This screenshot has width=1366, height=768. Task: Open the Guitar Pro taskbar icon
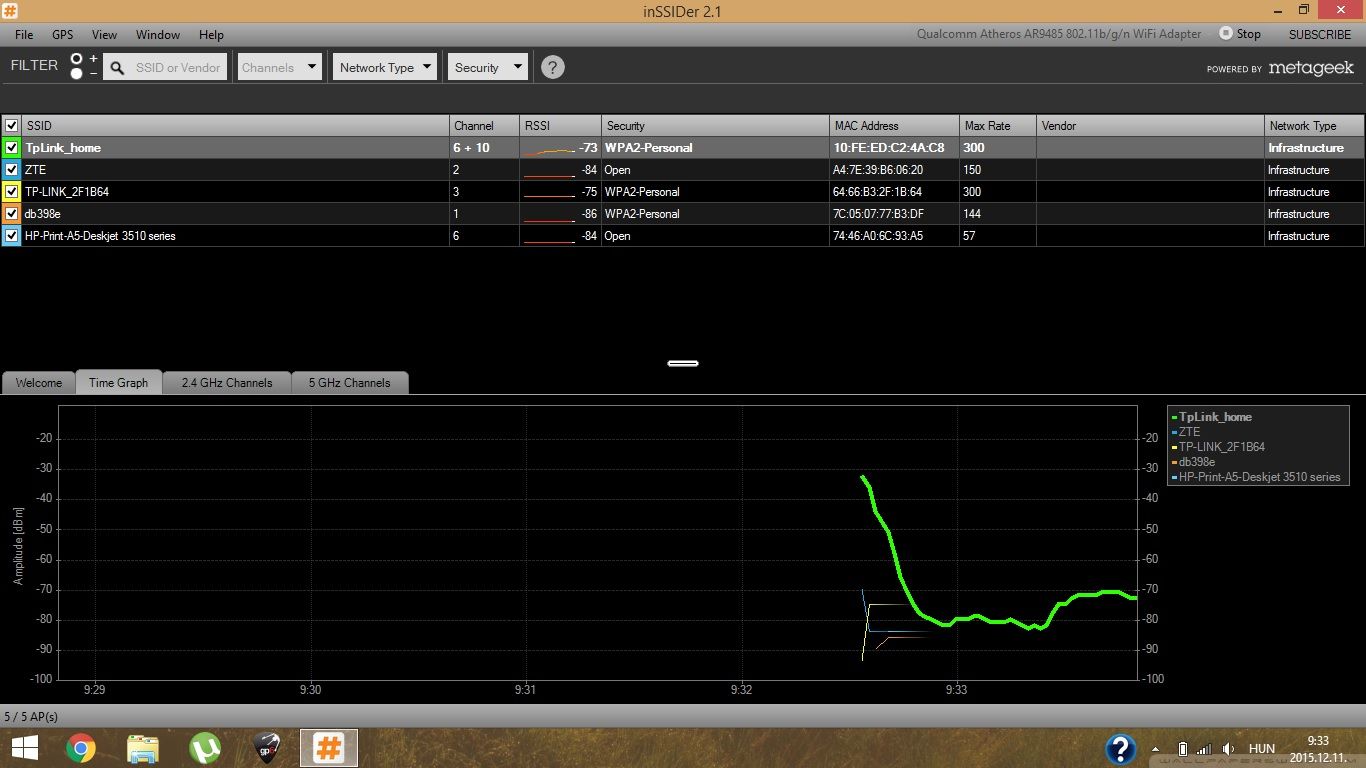[267, 748]
